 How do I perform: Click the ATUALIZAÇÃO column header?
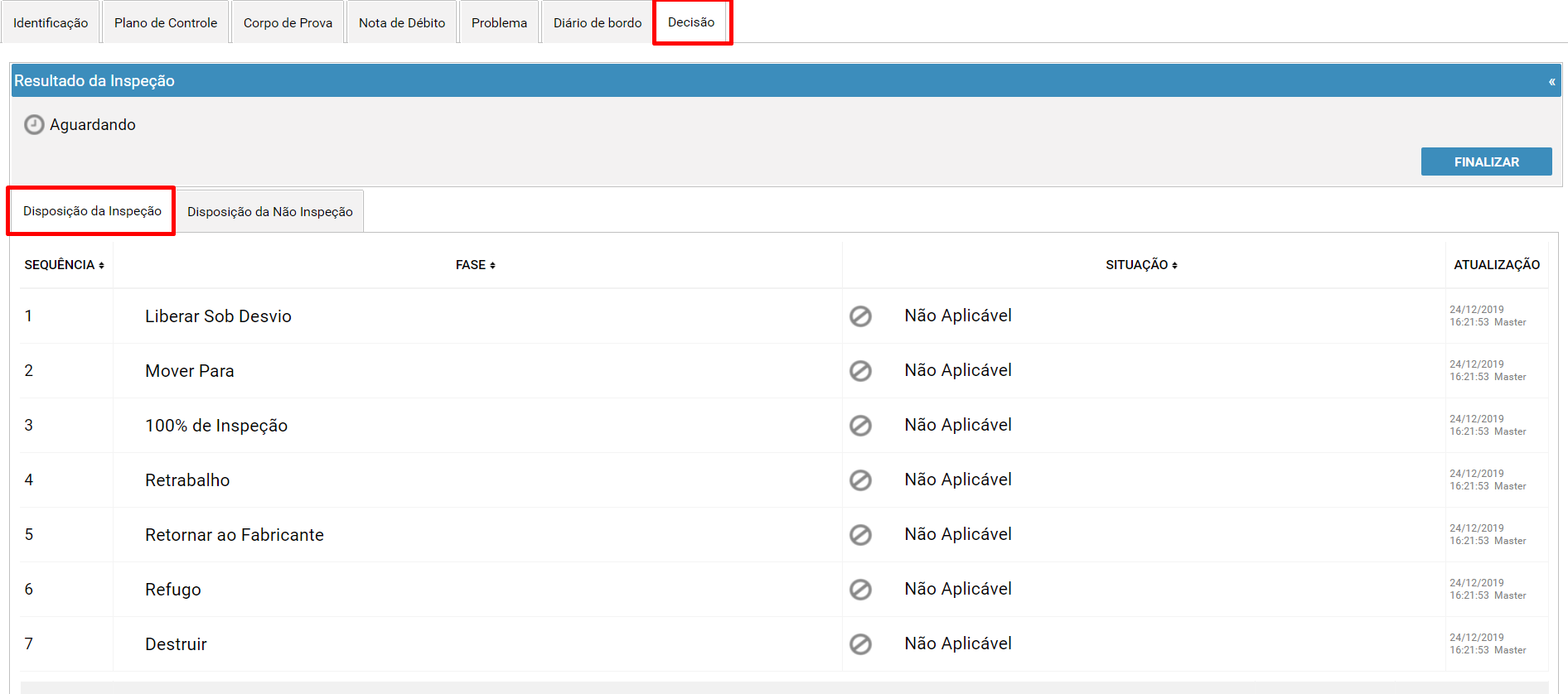(1497, 265)
